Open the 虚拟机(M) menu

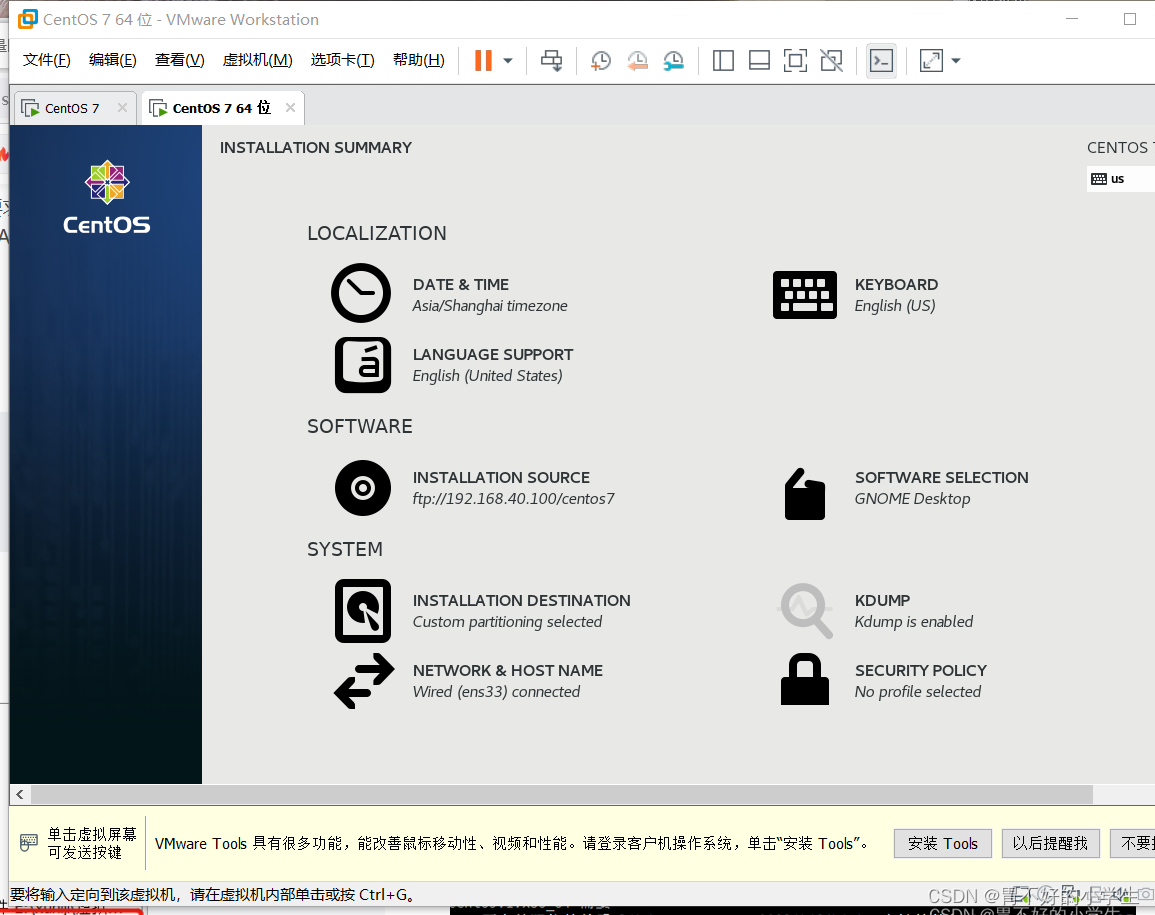click(257, 60)
